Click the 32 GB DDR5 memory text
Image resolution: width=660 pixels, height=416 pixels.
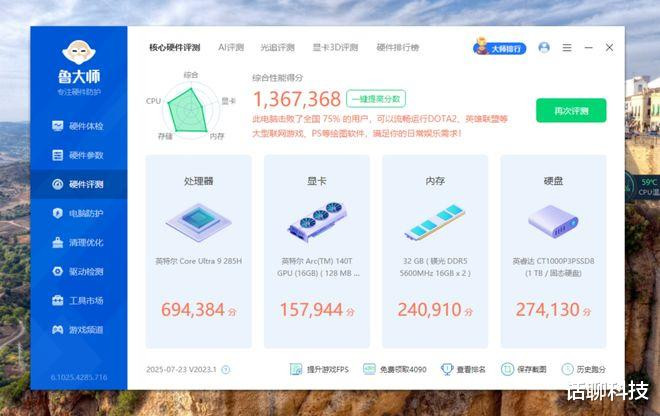(x=435, y=267)
